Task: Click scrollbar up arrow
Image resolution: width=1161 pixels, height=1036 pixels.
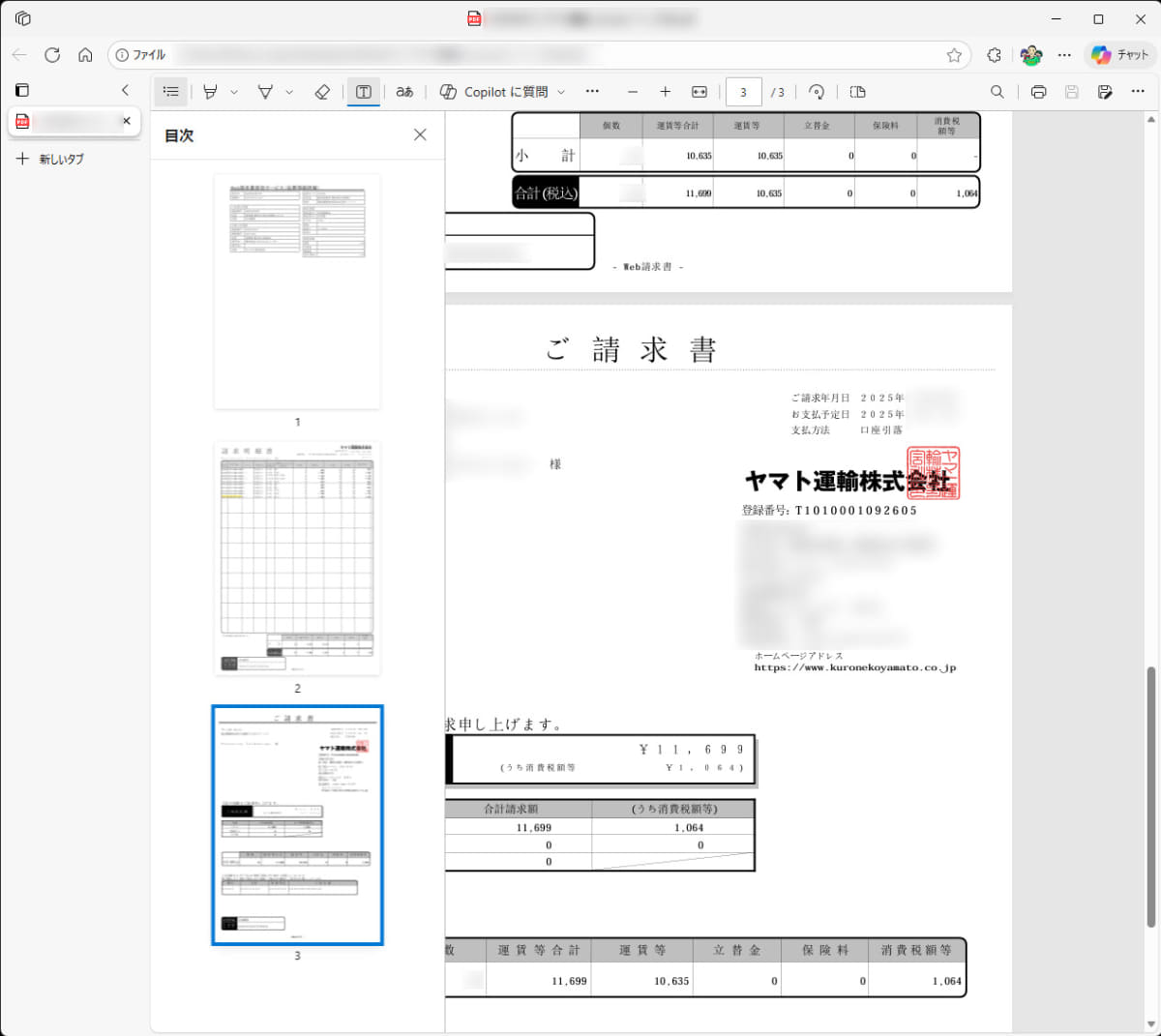Action: [x=1151, y=120]
